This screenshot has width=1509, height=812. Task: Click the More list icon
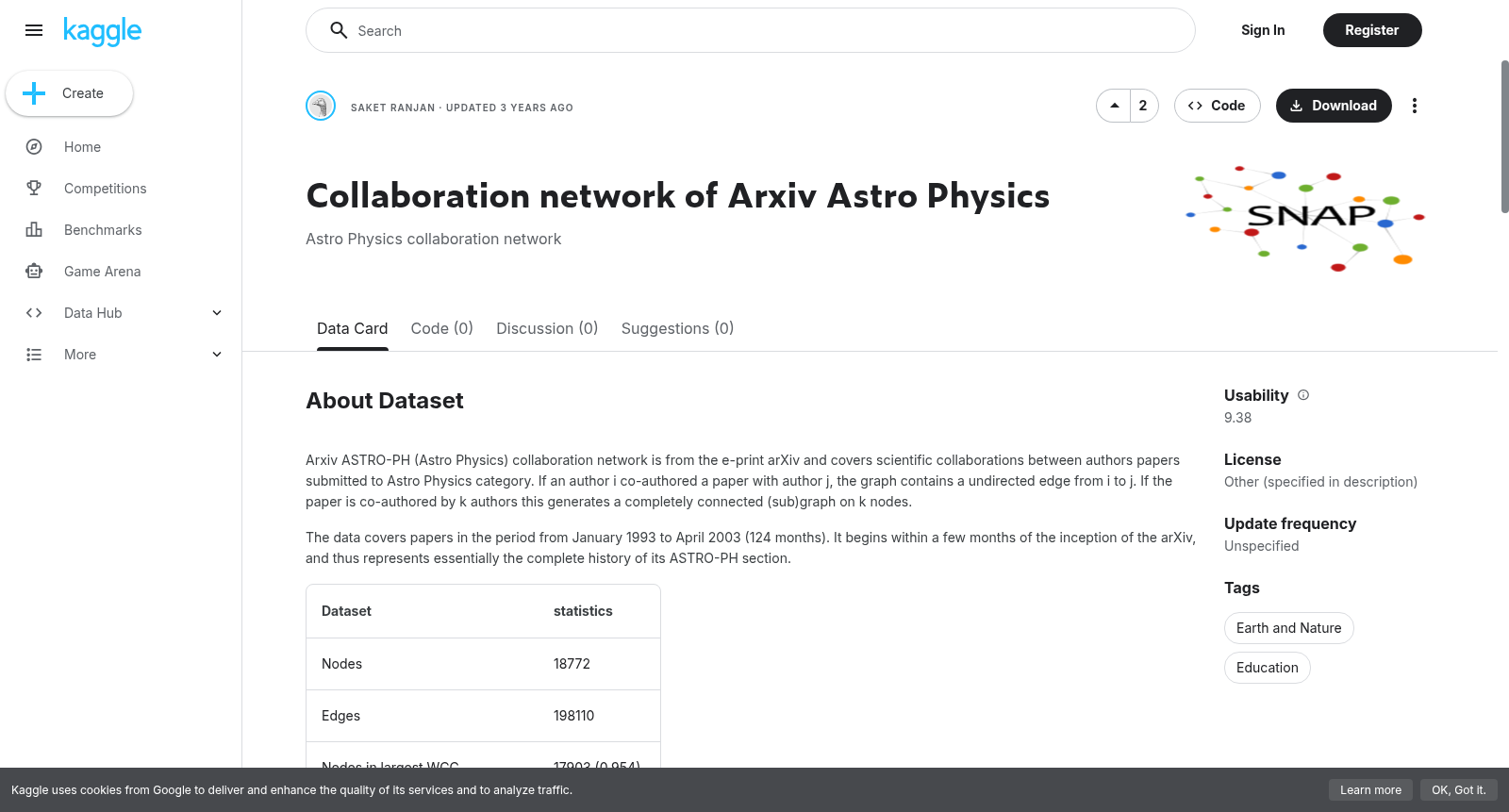34,355
